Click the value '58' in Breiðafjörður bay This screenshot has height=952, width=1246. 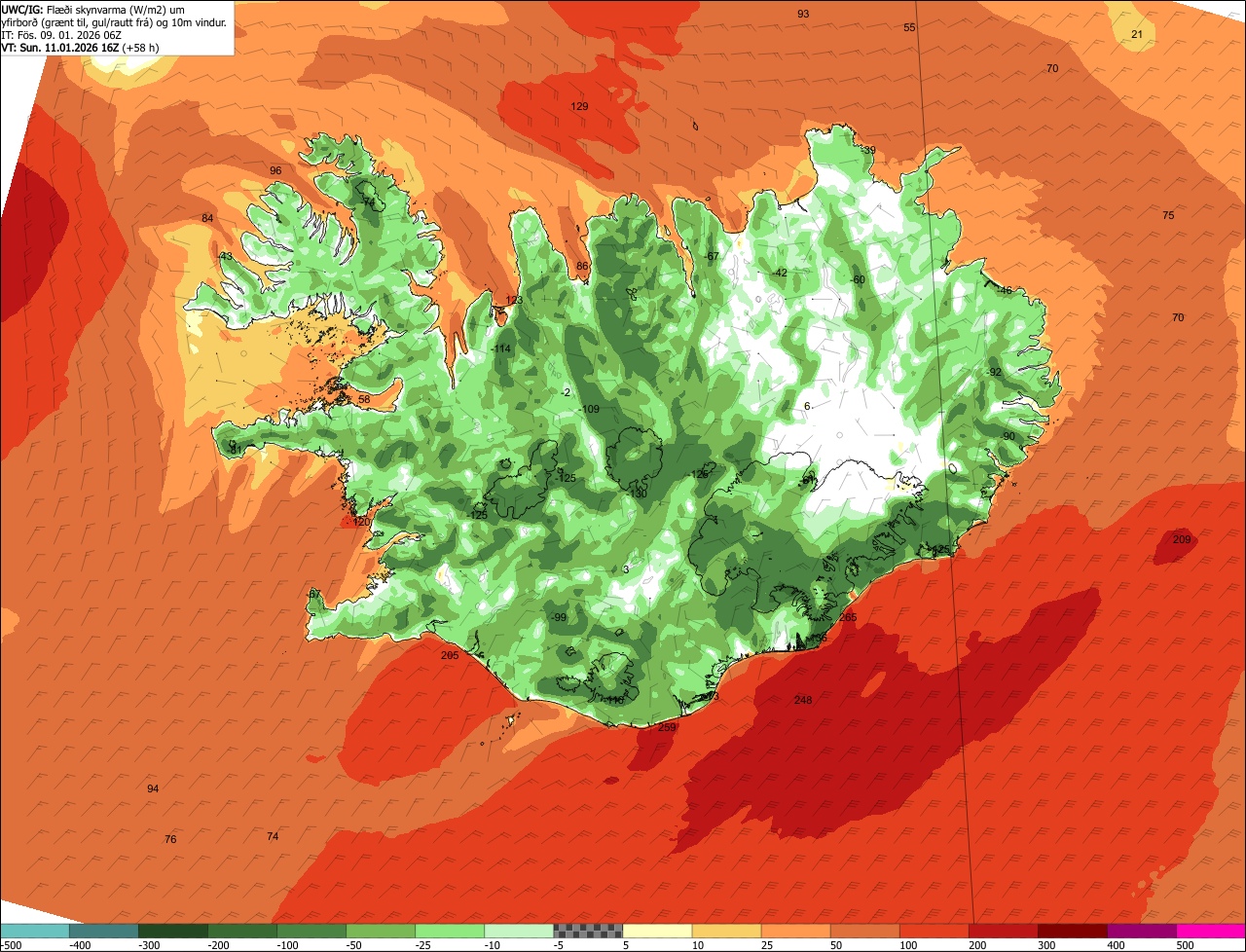pyautogui.click(x=364, y=399)
